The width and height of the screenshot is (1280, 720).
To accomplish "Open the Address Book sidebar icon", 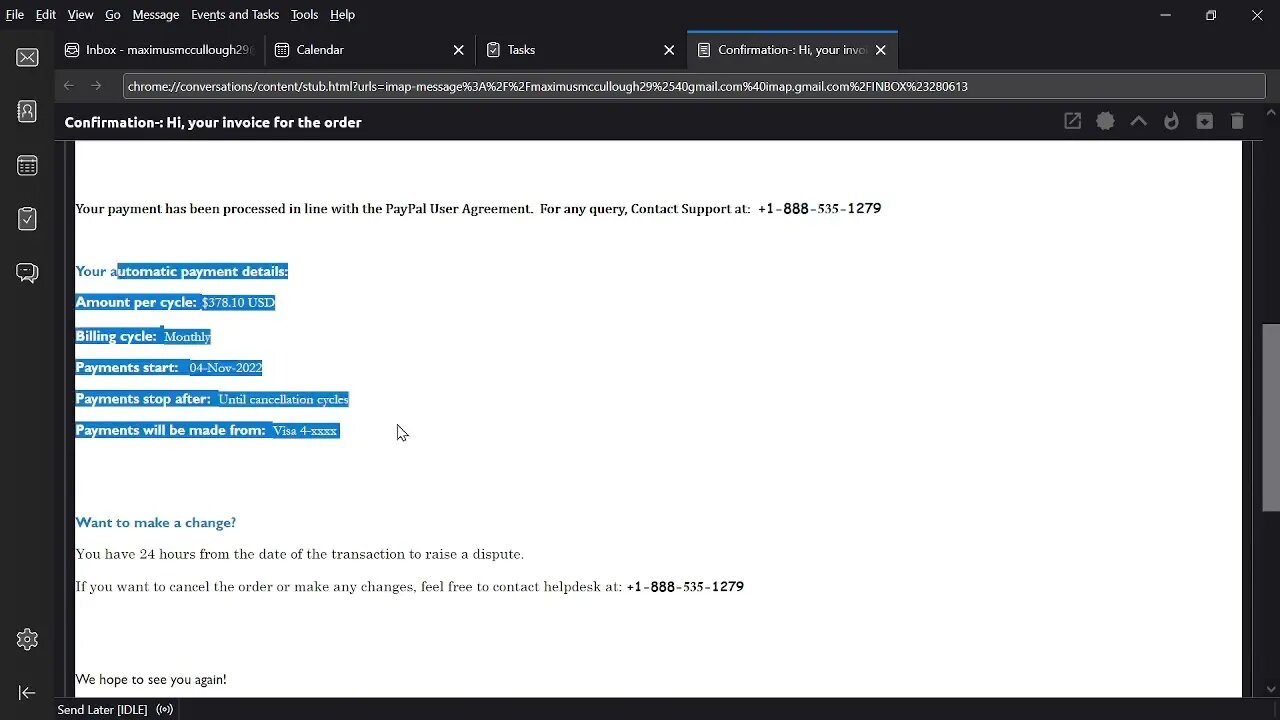I will 27,112.
